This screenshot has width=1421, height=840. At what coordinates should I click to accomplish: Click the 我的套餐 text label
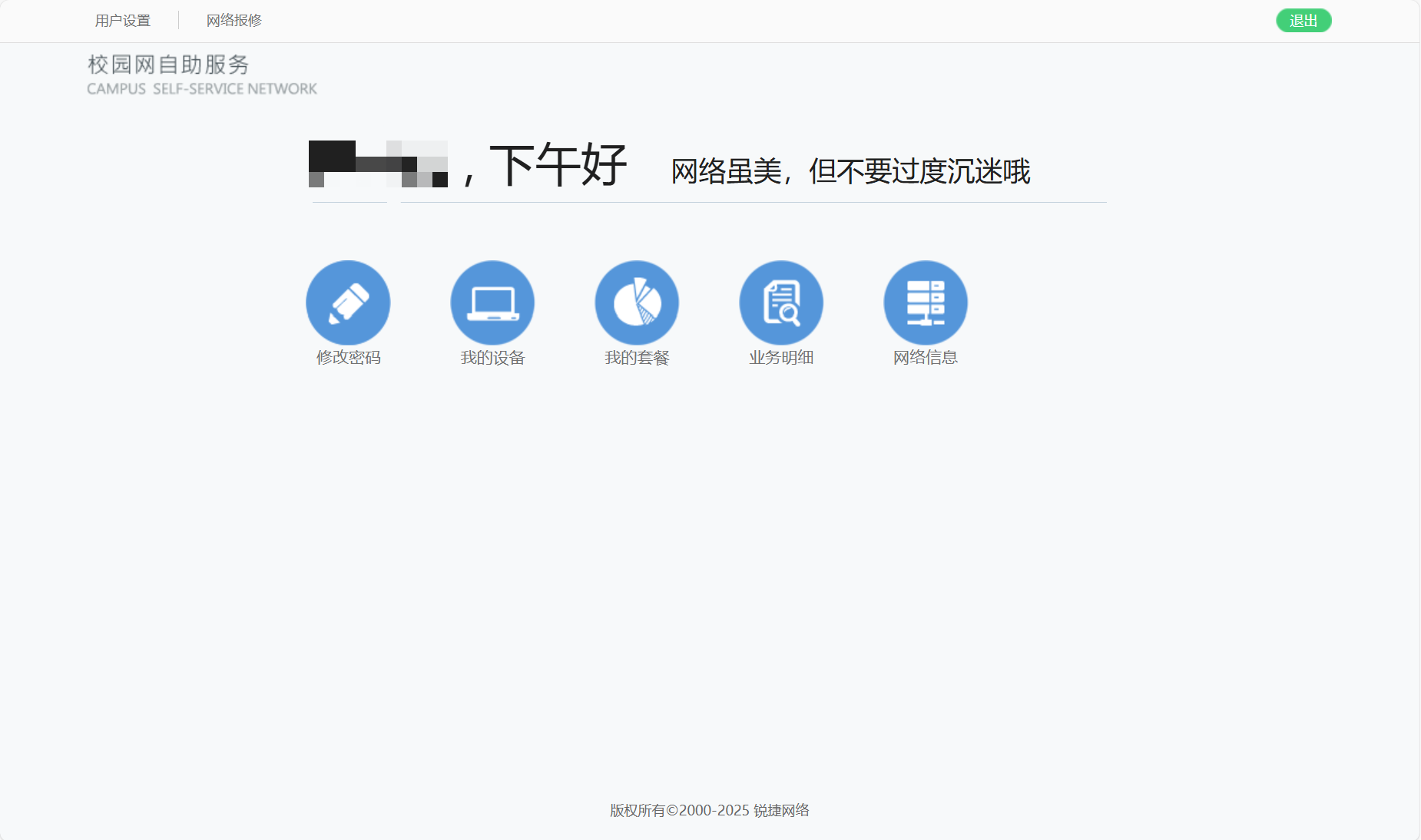[x=637, y=357]
